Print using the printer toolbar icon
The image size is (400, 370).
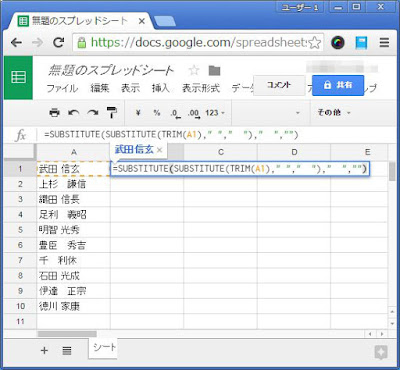coord(54,113)
